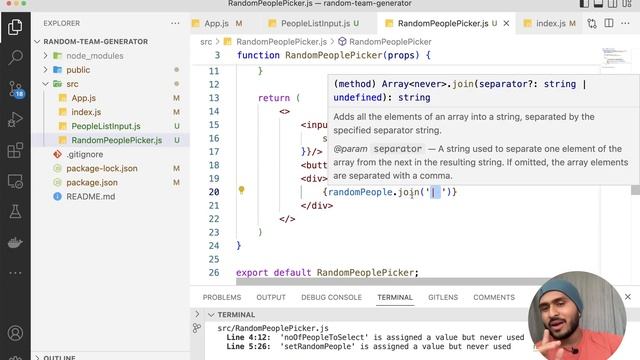Toggle primary sidebar layout icon in title bar

pyautogui.click(x=584, y=4)
